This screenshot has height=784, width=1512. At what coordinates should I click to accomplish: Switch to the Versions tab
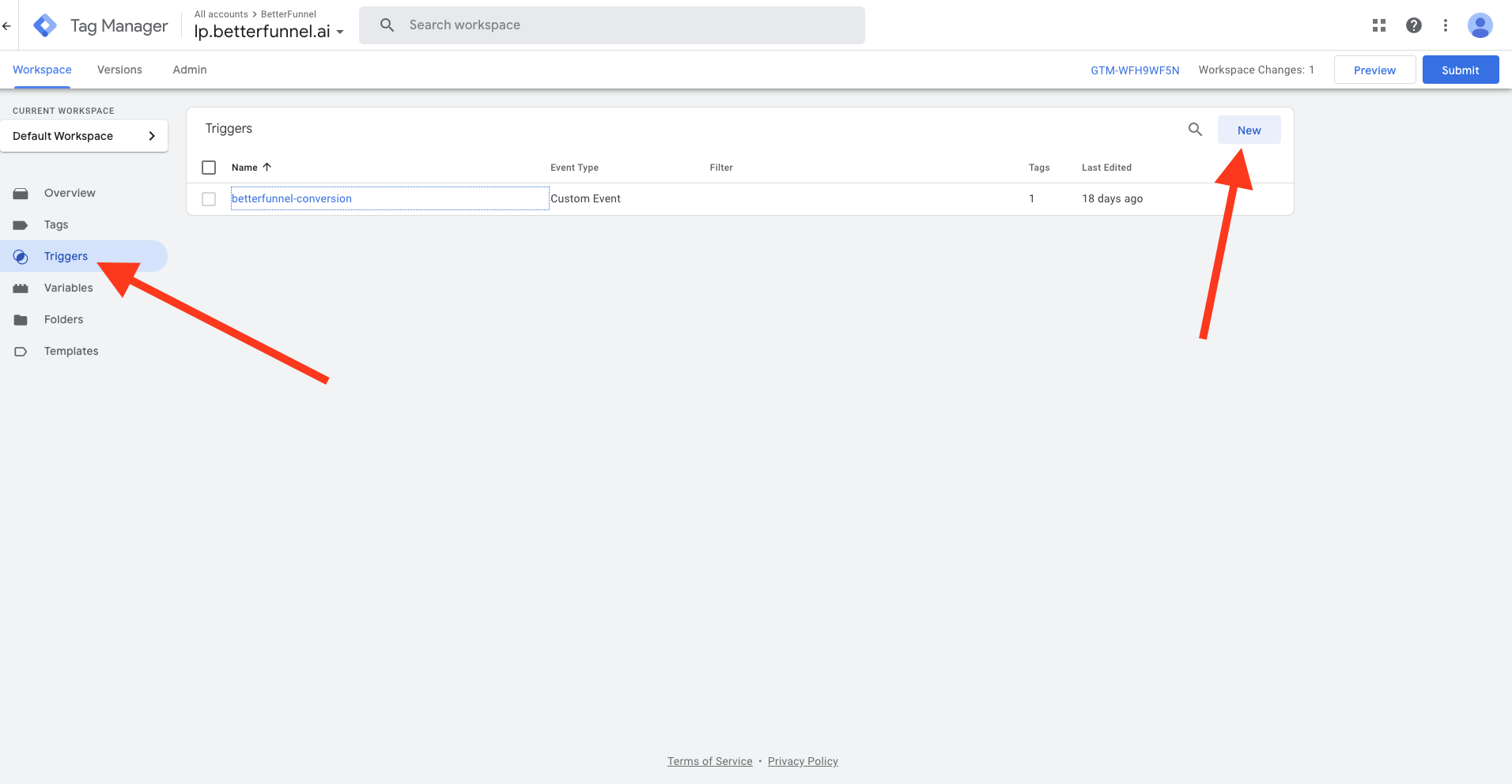pos(119,70)
